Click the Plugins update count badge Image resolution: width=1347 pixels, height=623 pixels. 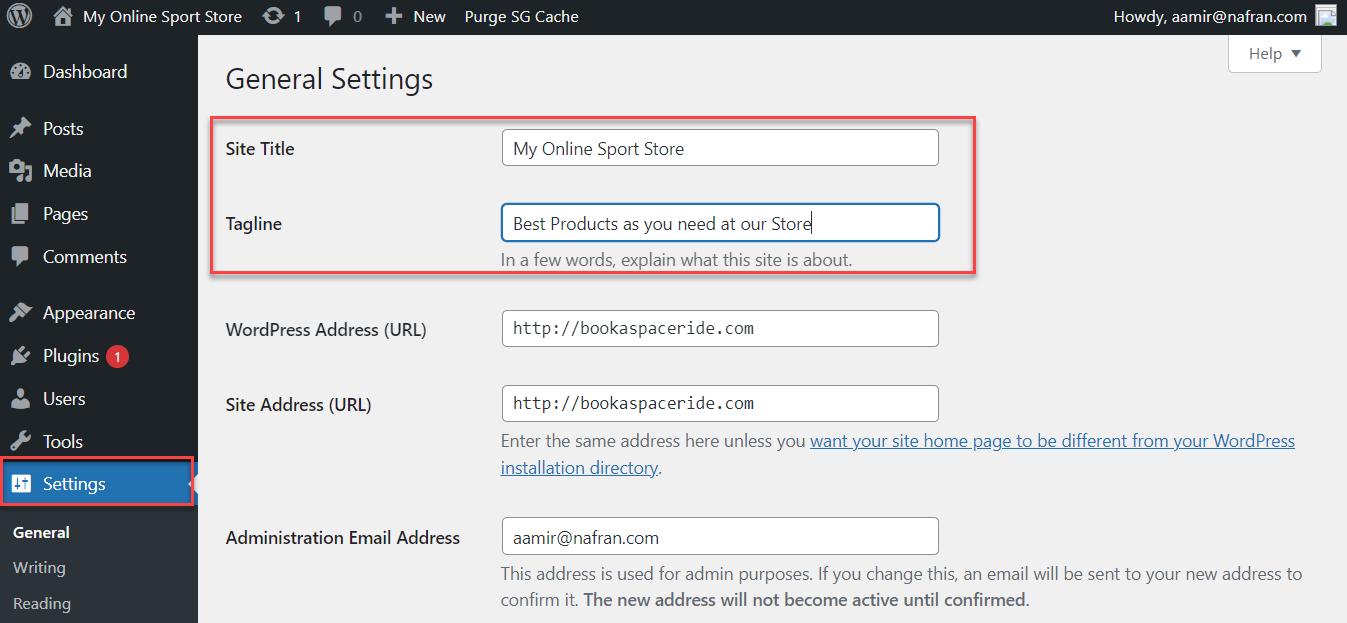click(117, 356)
